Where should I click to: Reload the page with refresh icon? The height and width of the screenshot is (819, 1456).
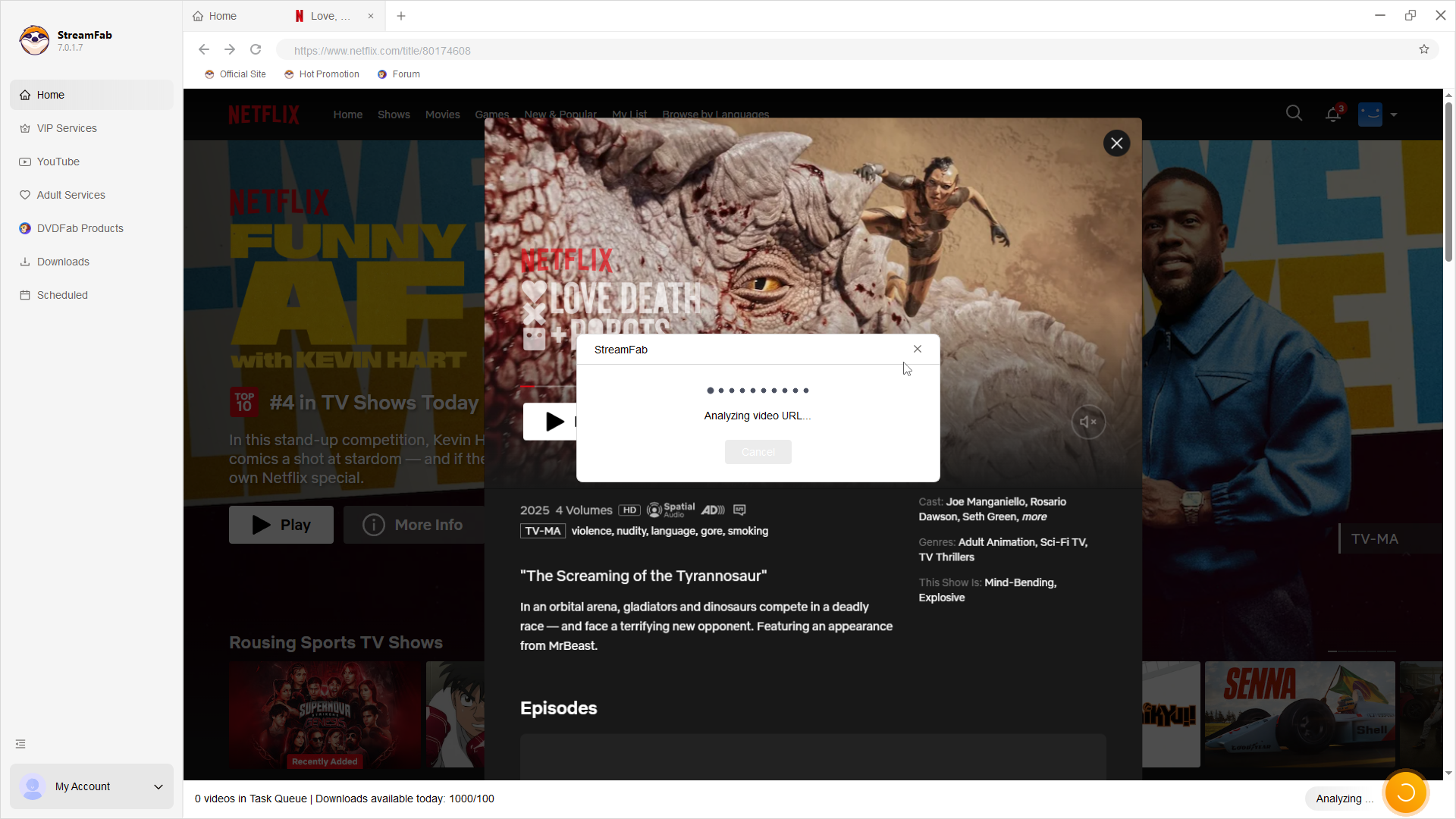(256, 50)
